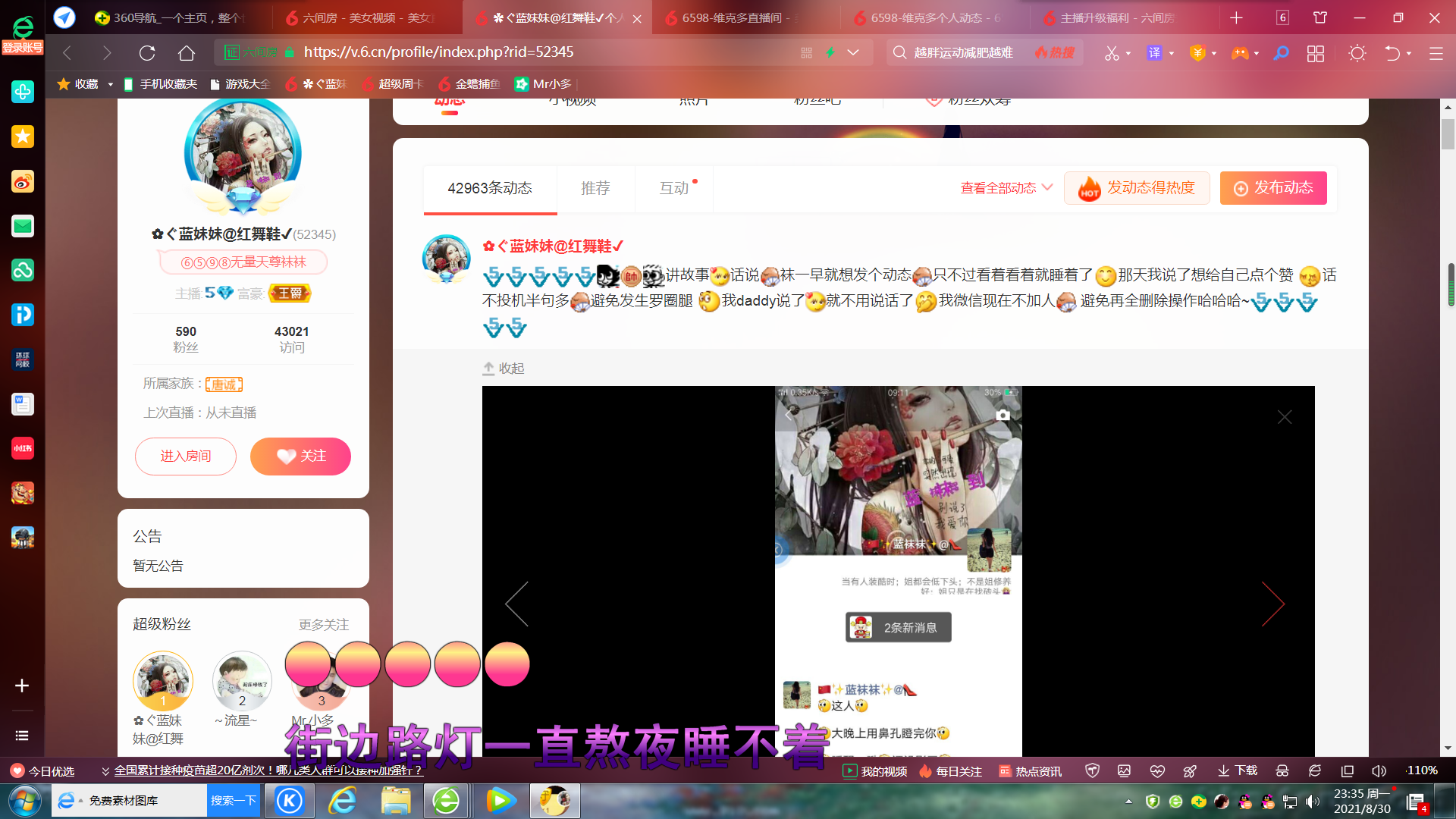Follow the user with 关注 button
The width and height of the screenshot is (1456, 819).
pos(300,457)
